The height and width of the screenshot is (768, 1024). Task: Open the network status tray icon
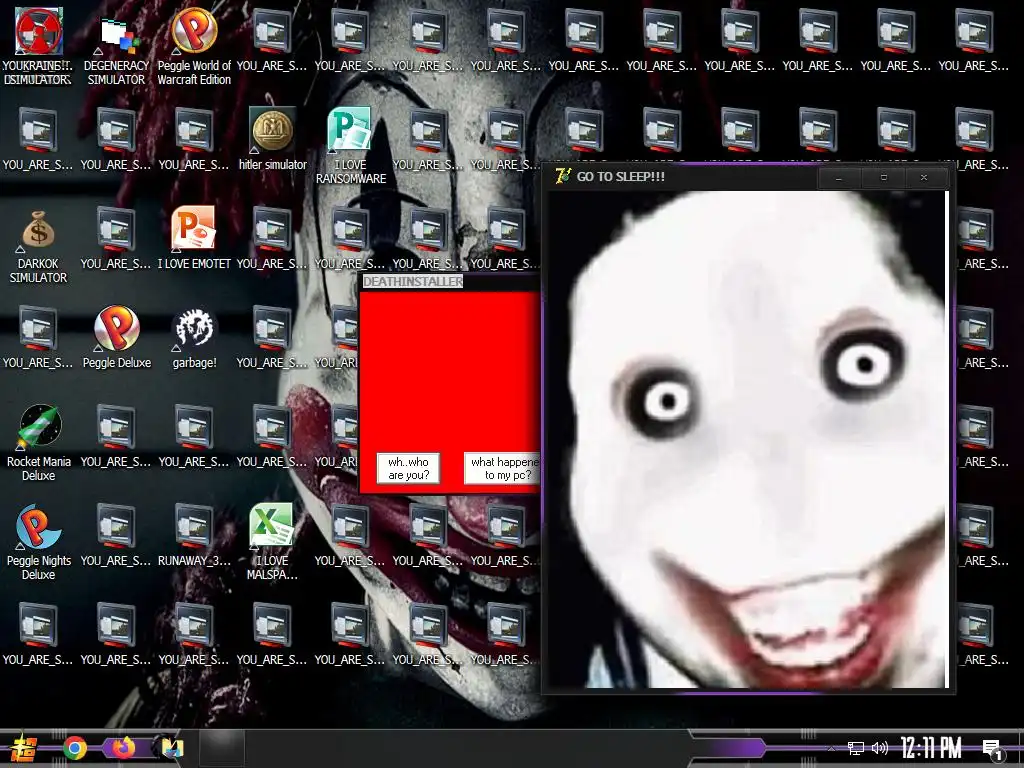tap(856, 748)
